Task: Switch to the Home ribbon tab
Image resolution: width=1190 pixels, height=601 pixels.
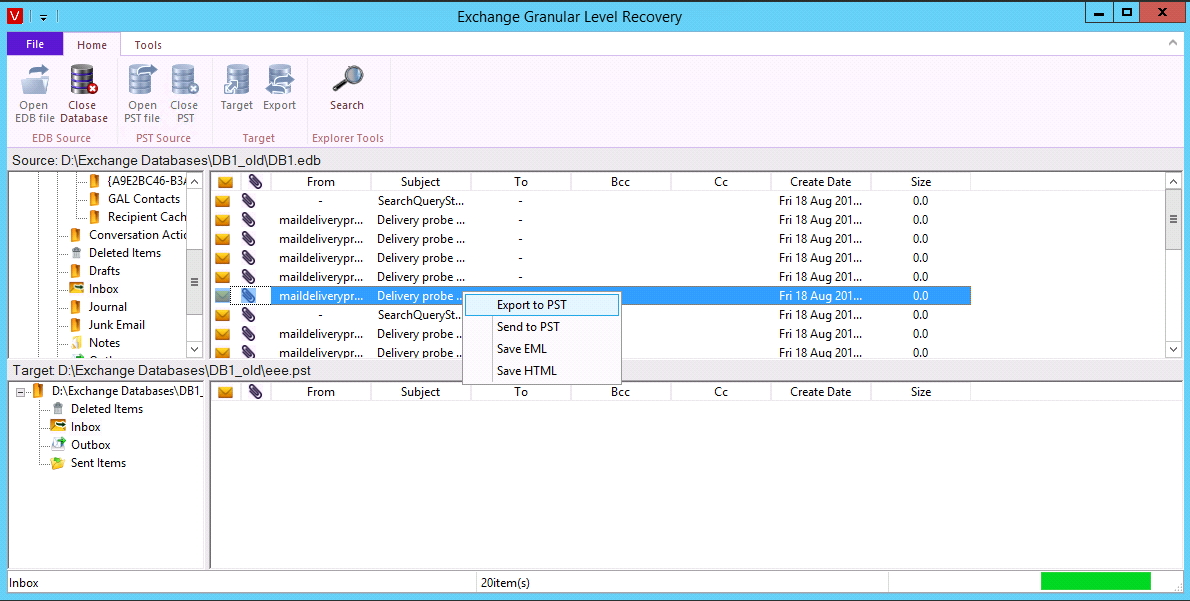Action: [92, 45]
